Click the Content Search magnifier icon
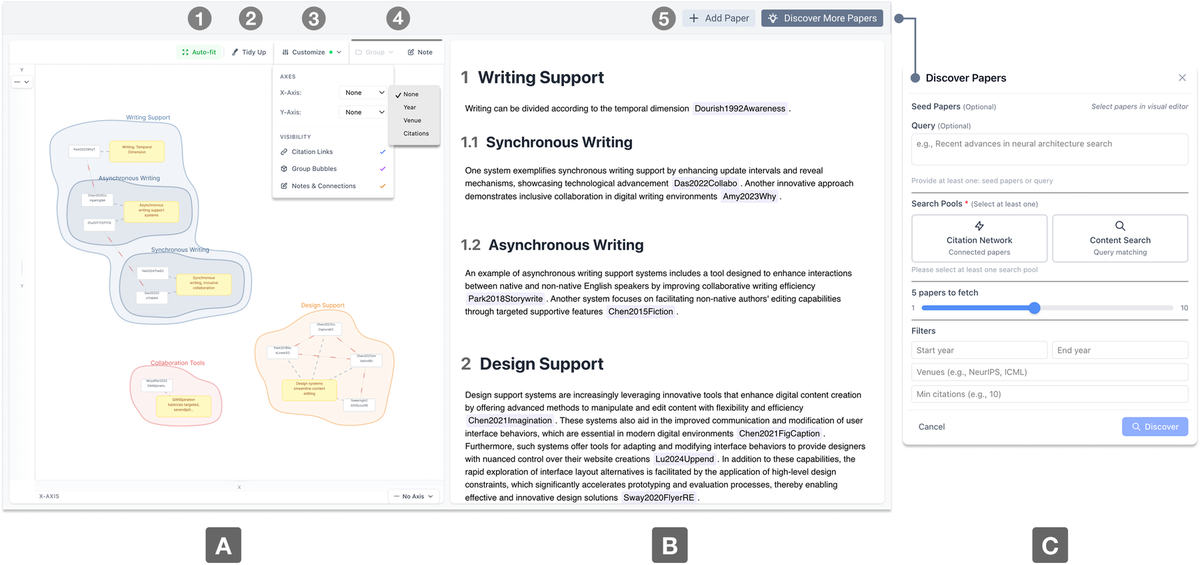Image resolution: width=1200 pixels, height=565 pixels. tap(1120, 226)
